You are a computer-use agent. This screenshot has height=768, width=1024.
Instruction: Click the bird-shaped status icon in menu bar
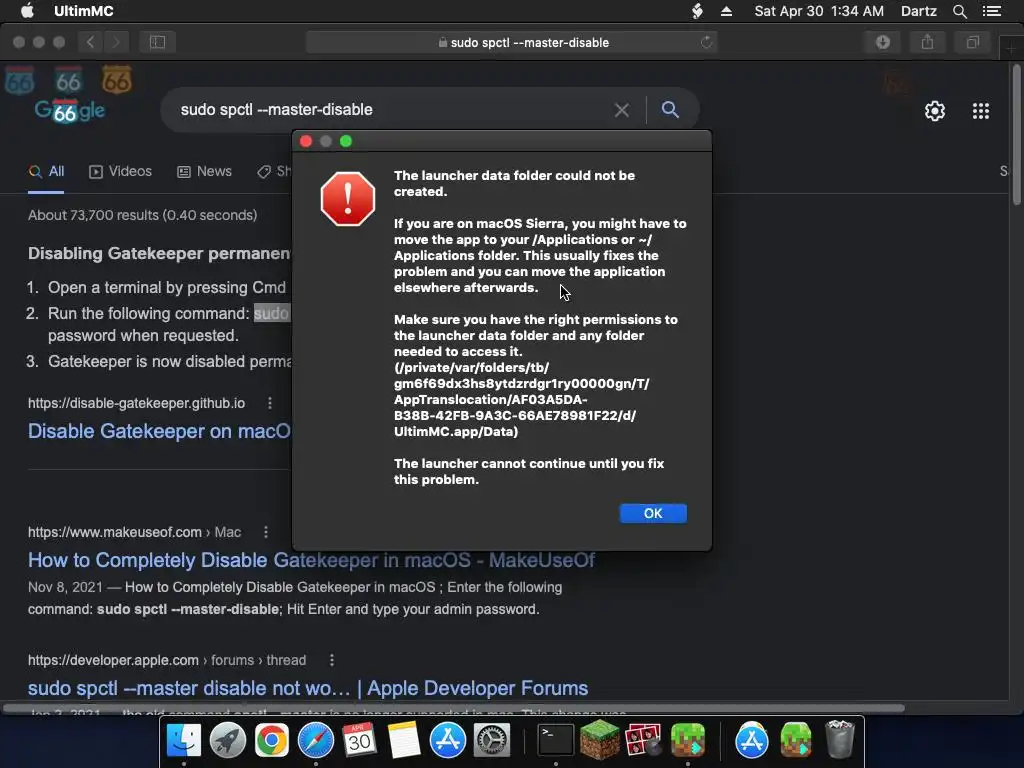[x=697, y=11]
